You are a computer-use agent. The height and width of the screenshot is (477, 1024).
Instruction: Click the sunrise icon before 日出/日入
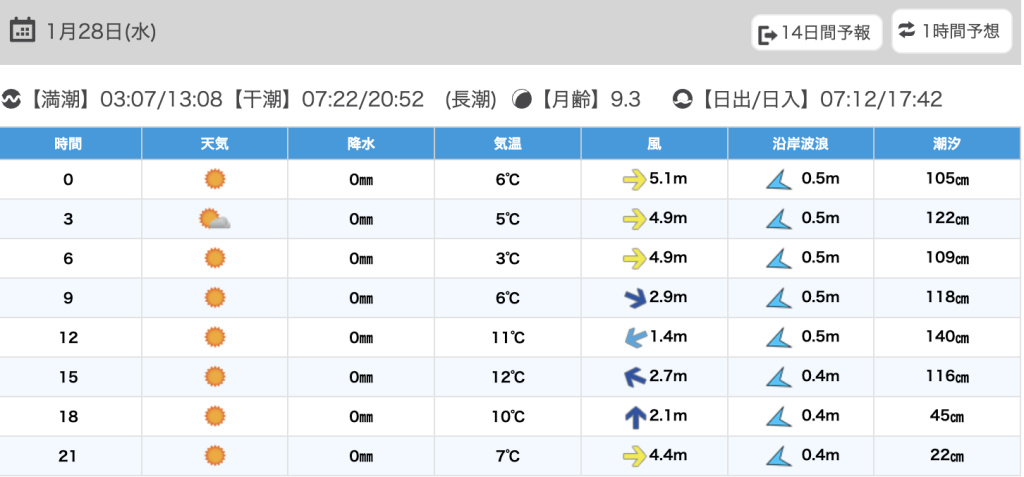tap(683, 99)
